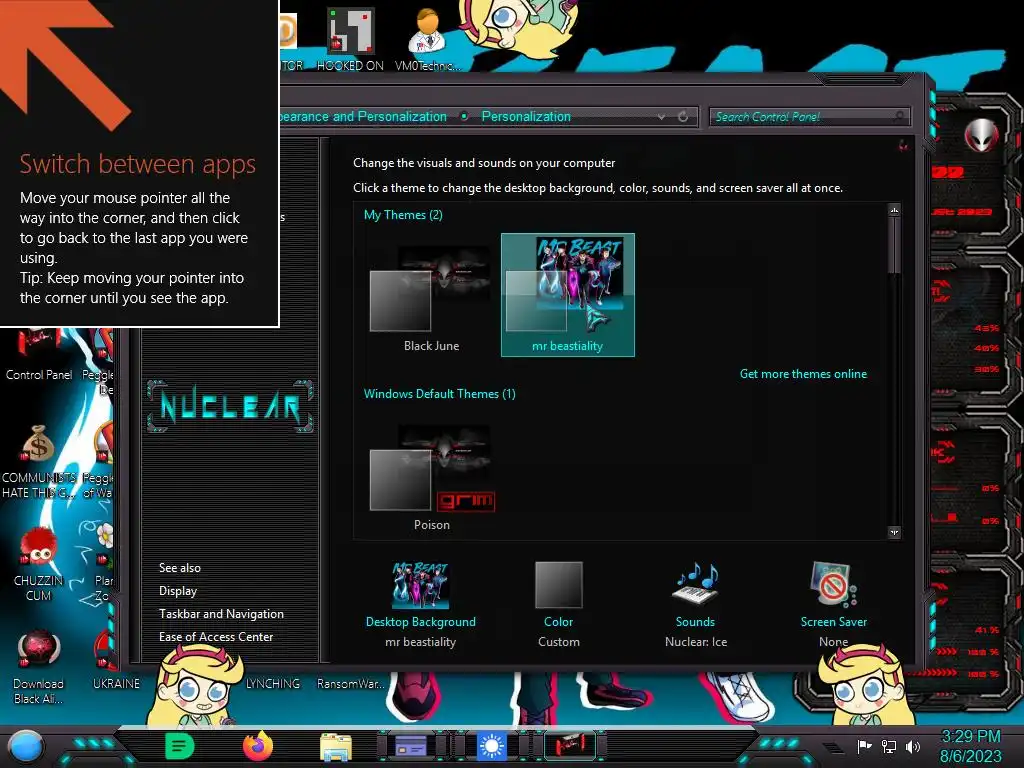Open Taskbar and Navigation link
Screen dimensions: 1024x768
pyautogui.click(x=221, y=614)
